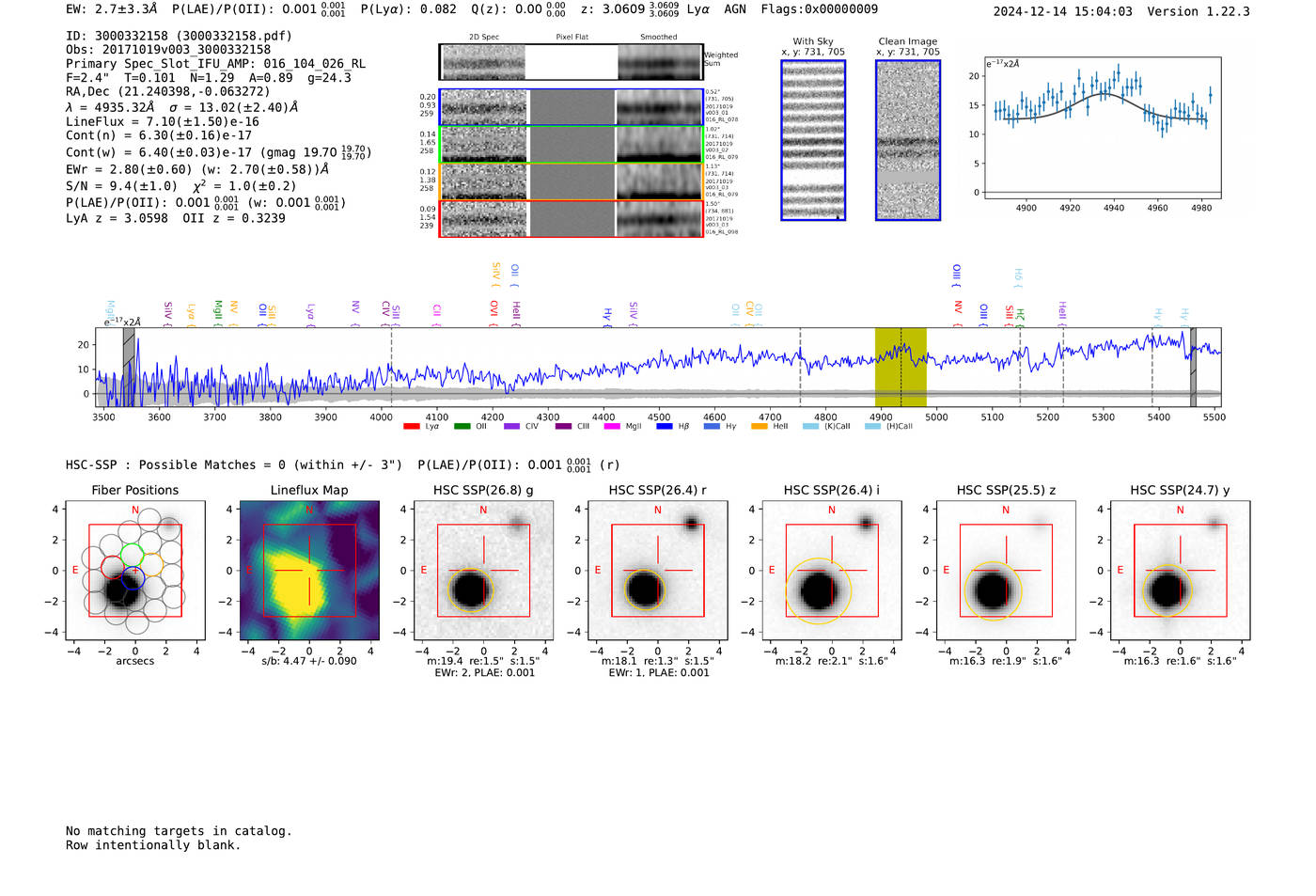1316x896 pixels.
Task: Open the HSC SSP(26.8) g cutout
Action: tap(483, 571)
